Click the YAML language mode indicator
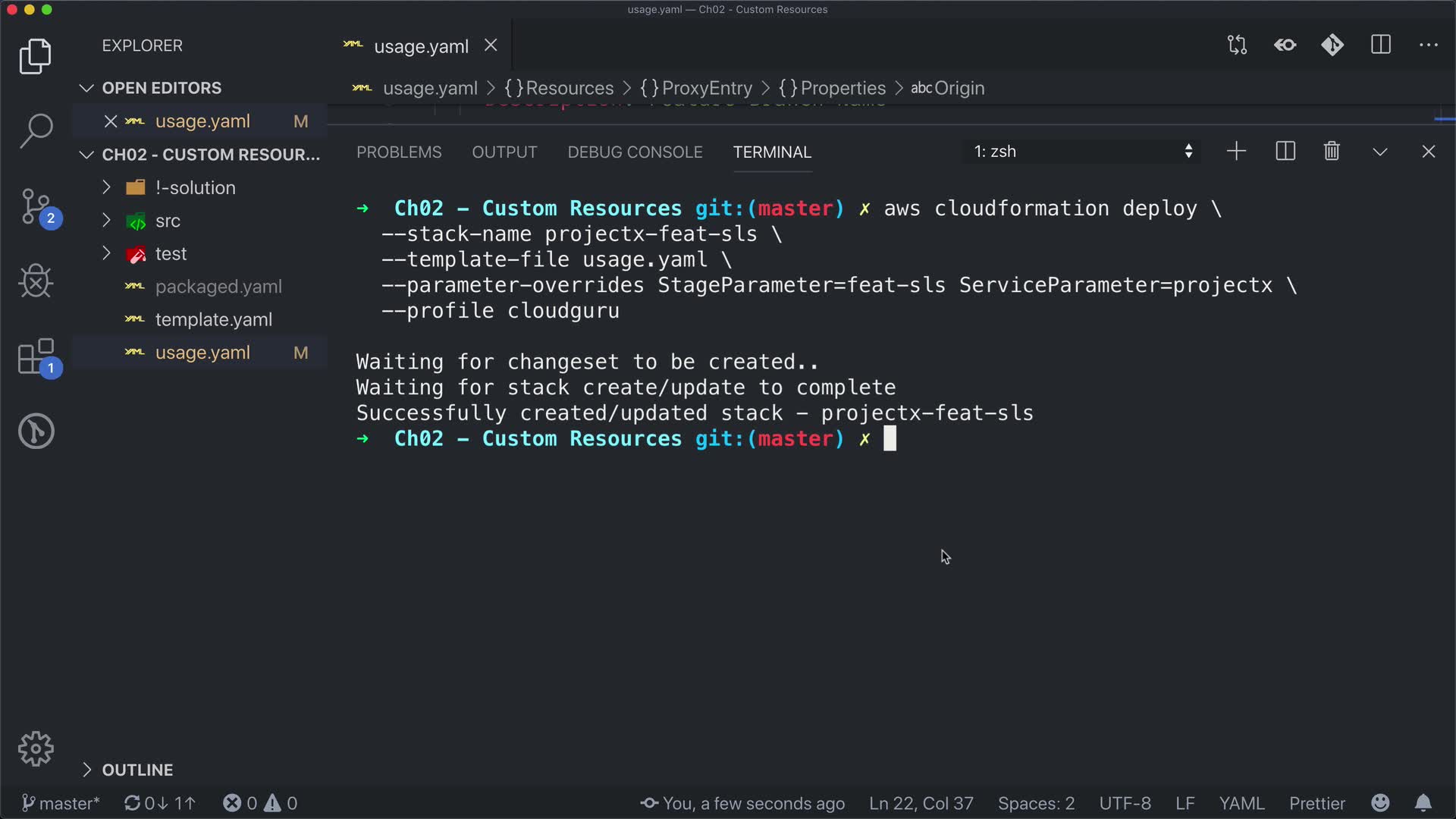Viewport: 1456px width, 819px height. click(x=1241, y=803)
